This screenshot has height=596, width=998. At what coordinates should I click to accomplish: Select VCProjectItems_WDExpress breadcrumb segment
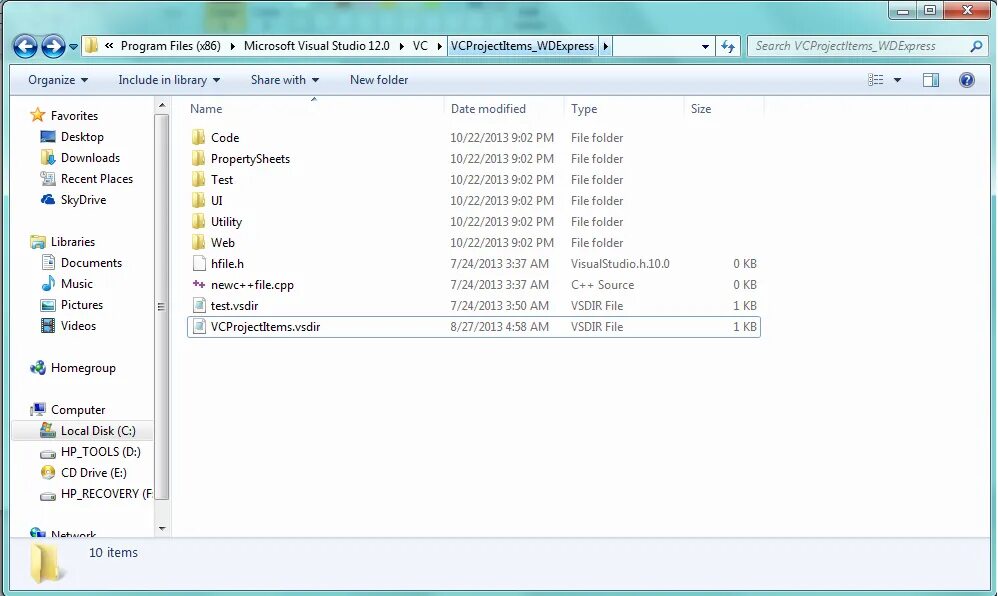(x=523, y=46)
